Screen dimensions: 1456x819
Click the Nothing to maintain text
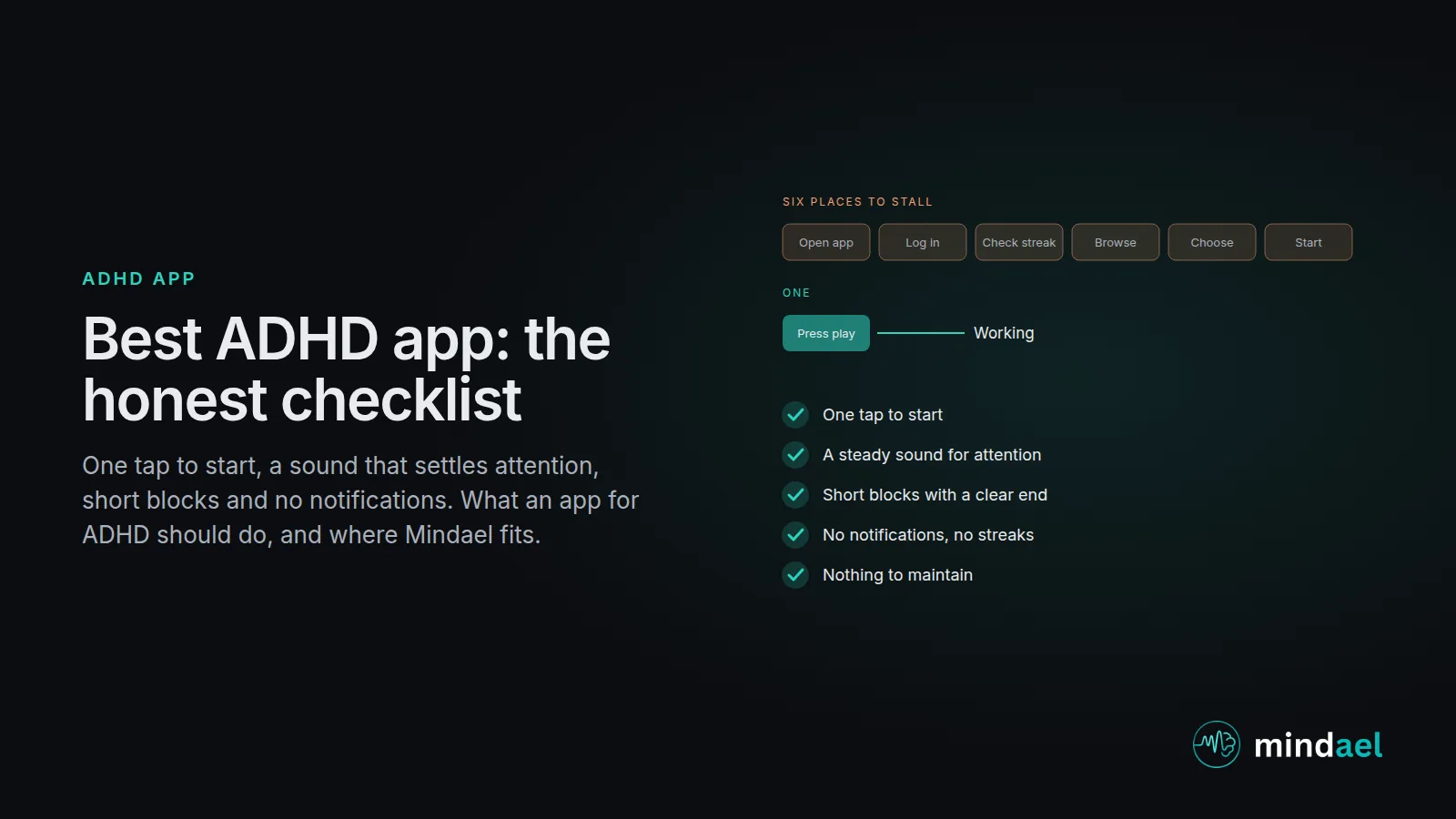[x=897, y=575]
